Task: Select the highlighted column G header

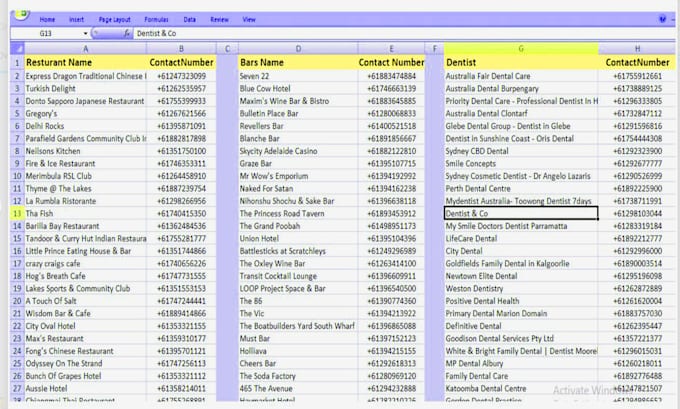Action: (x=521, y=49)
